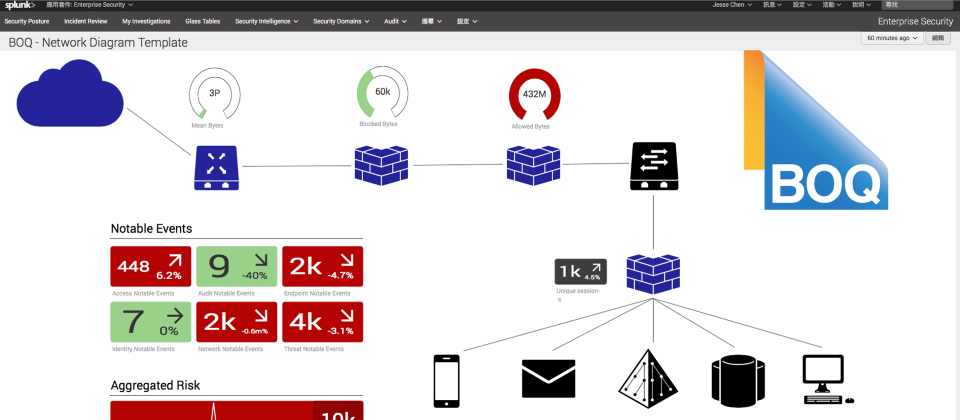Open the 2k Network Notable Events tile
Viewport: 960px width, 420px height.
click(x=236, y=322)
